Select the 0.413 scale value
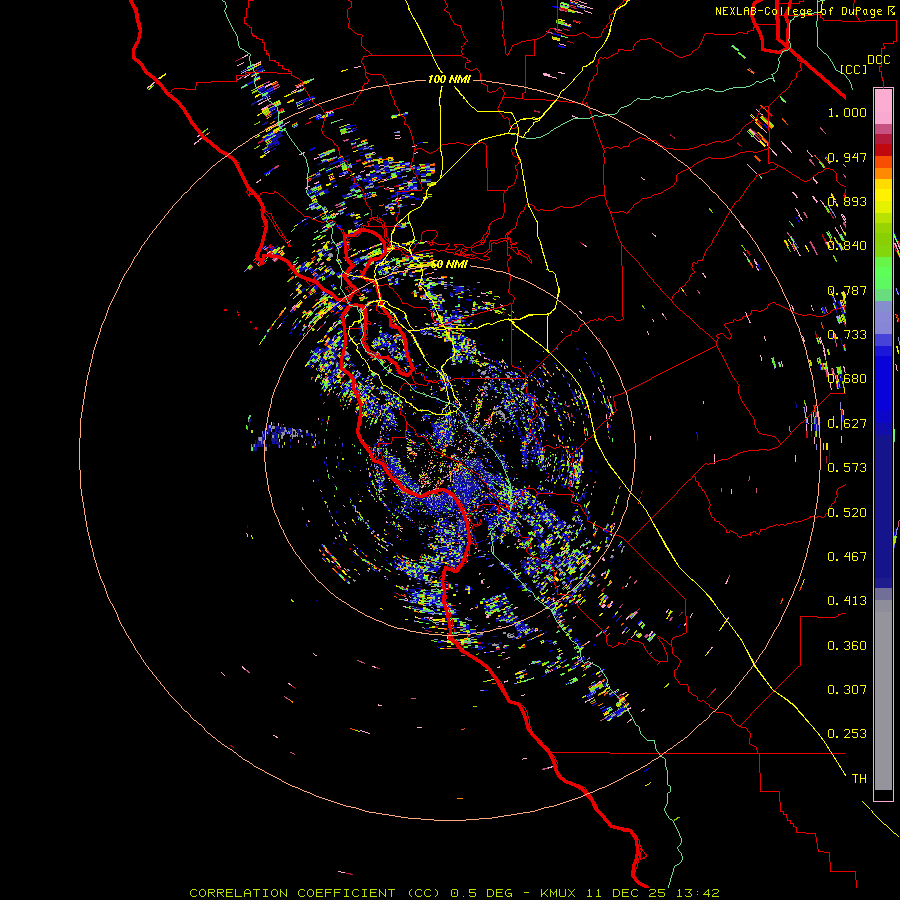The height and width of the screenshot is (900, 900). [847, 601]
